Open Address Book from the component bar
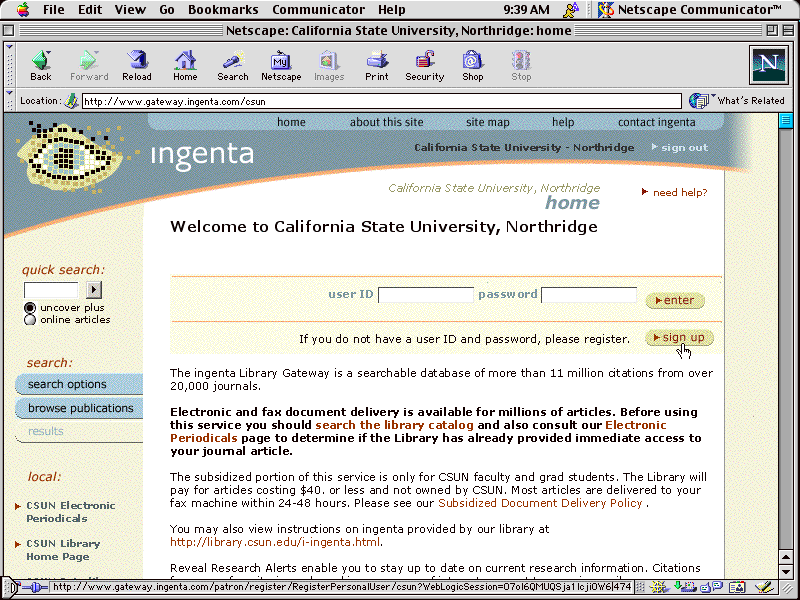The height and width of the screenshot is (600, 800). [737, 587]
